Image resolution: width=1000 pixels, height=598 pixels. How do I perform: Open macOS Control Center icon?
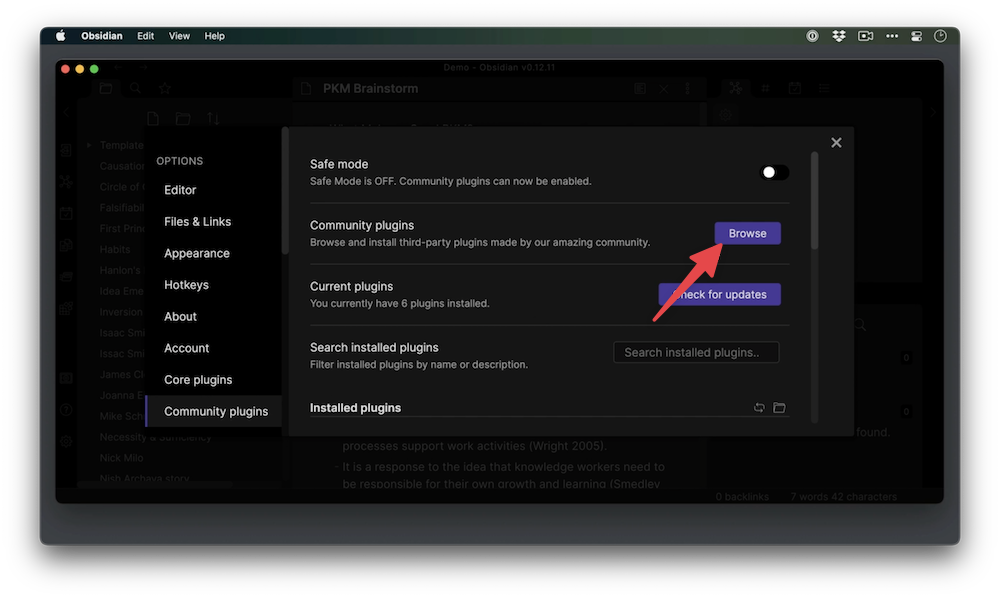point(916,36)
